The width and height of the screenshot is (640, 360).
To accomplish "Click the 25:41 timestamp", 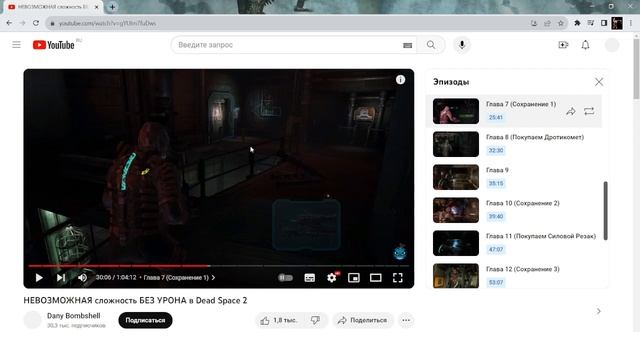I will 496,118.
